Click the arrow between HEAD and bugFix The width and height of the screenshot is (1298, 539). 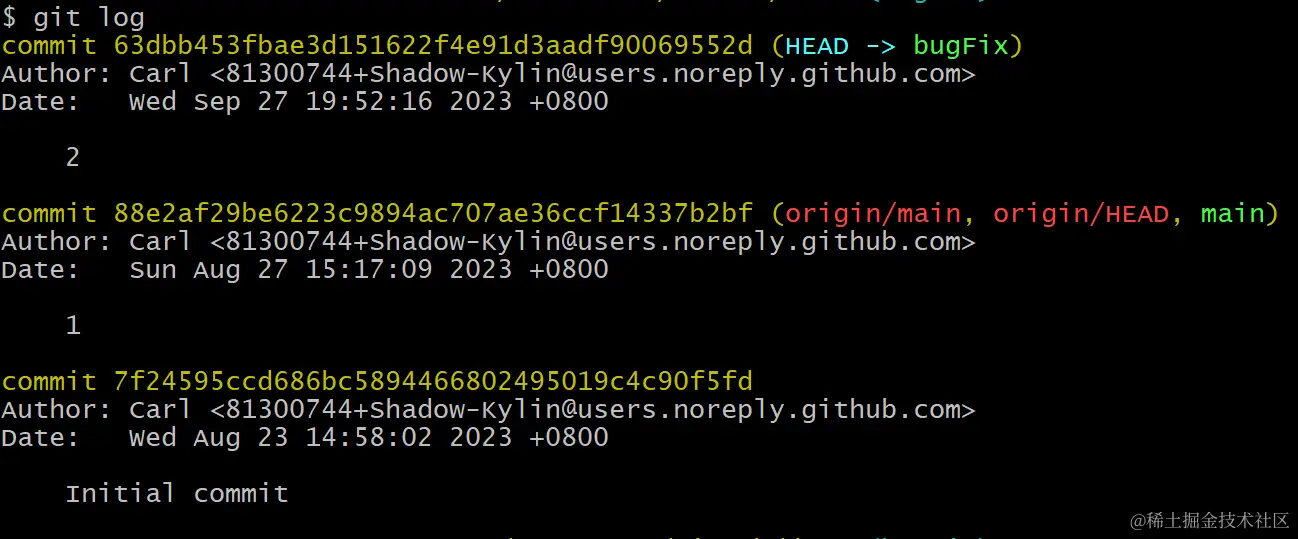(x=881, y=46)
